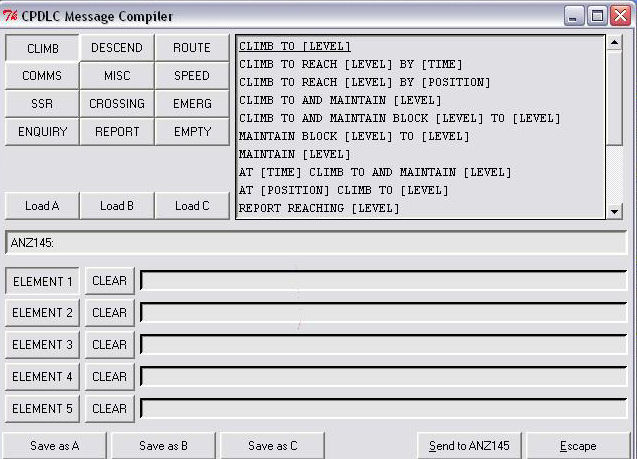Viewport: 637px width, 459px height.
Task: Send the message to ANZ145
Action: point(469,446)
